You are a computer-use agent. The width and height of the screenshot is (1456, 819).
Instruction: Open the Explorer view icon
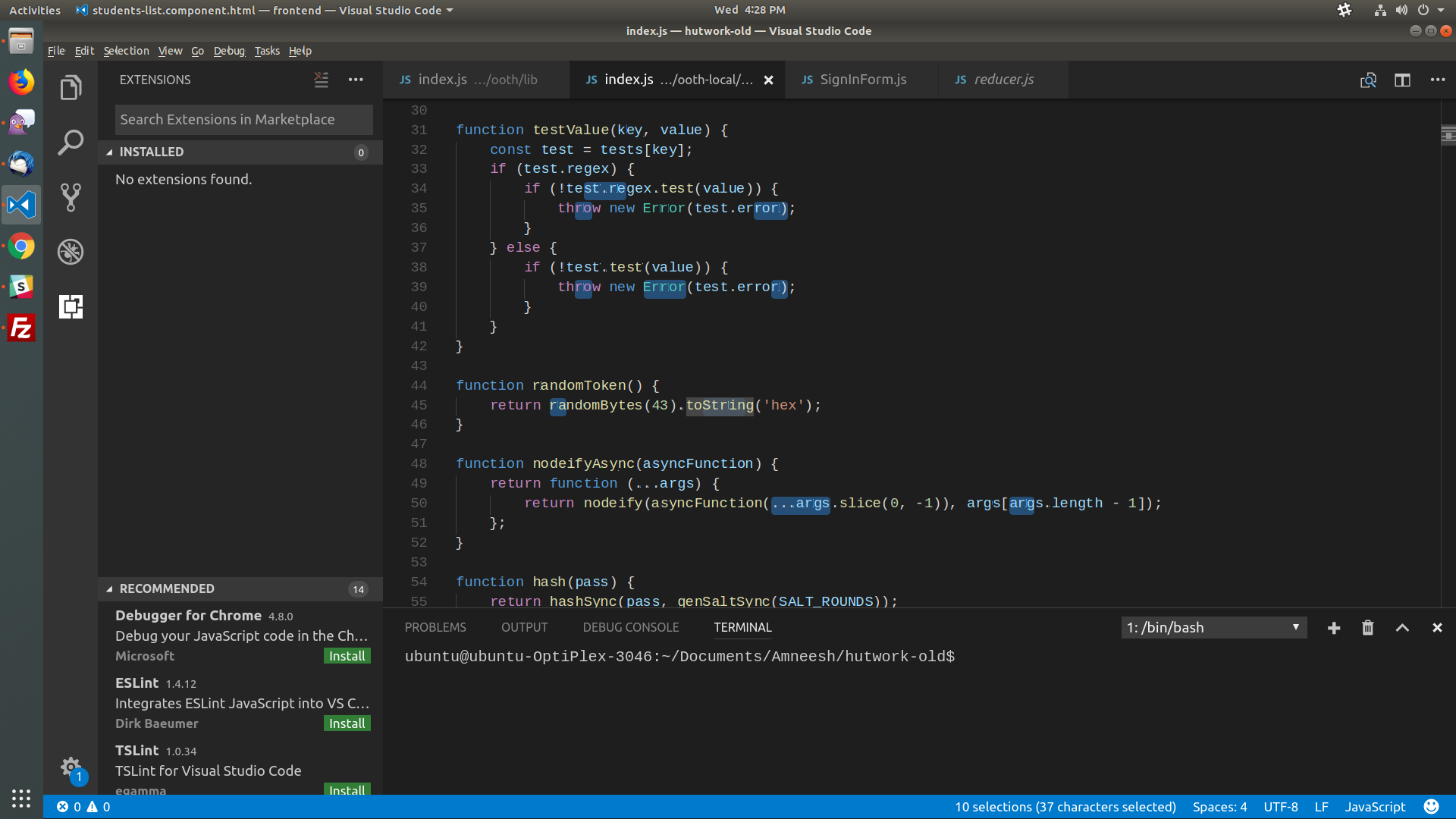click(70, 86)
